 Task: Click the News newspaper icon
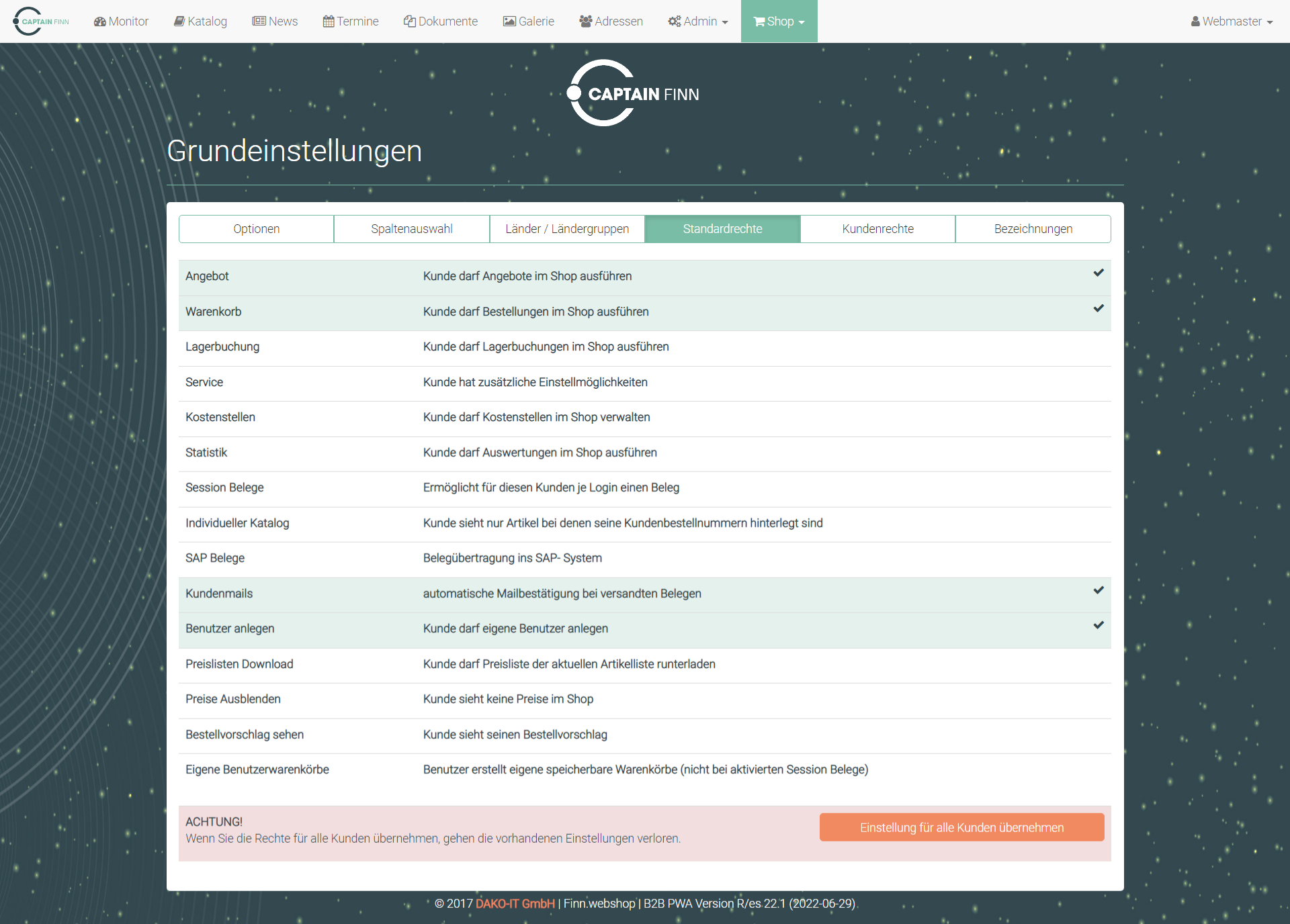(259, 21)
